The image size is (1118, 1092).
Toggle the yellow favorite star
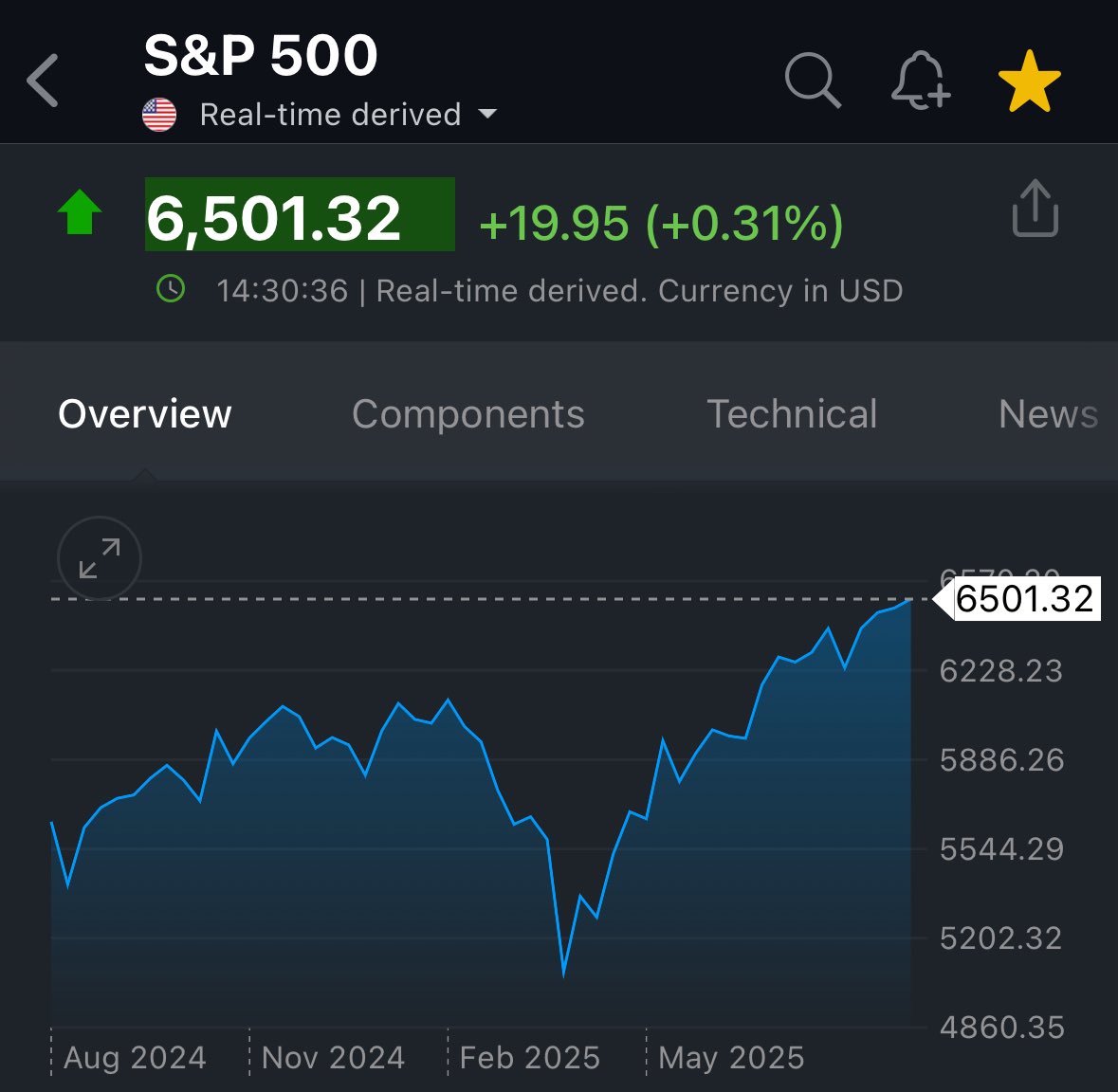tap(1030, 81)
